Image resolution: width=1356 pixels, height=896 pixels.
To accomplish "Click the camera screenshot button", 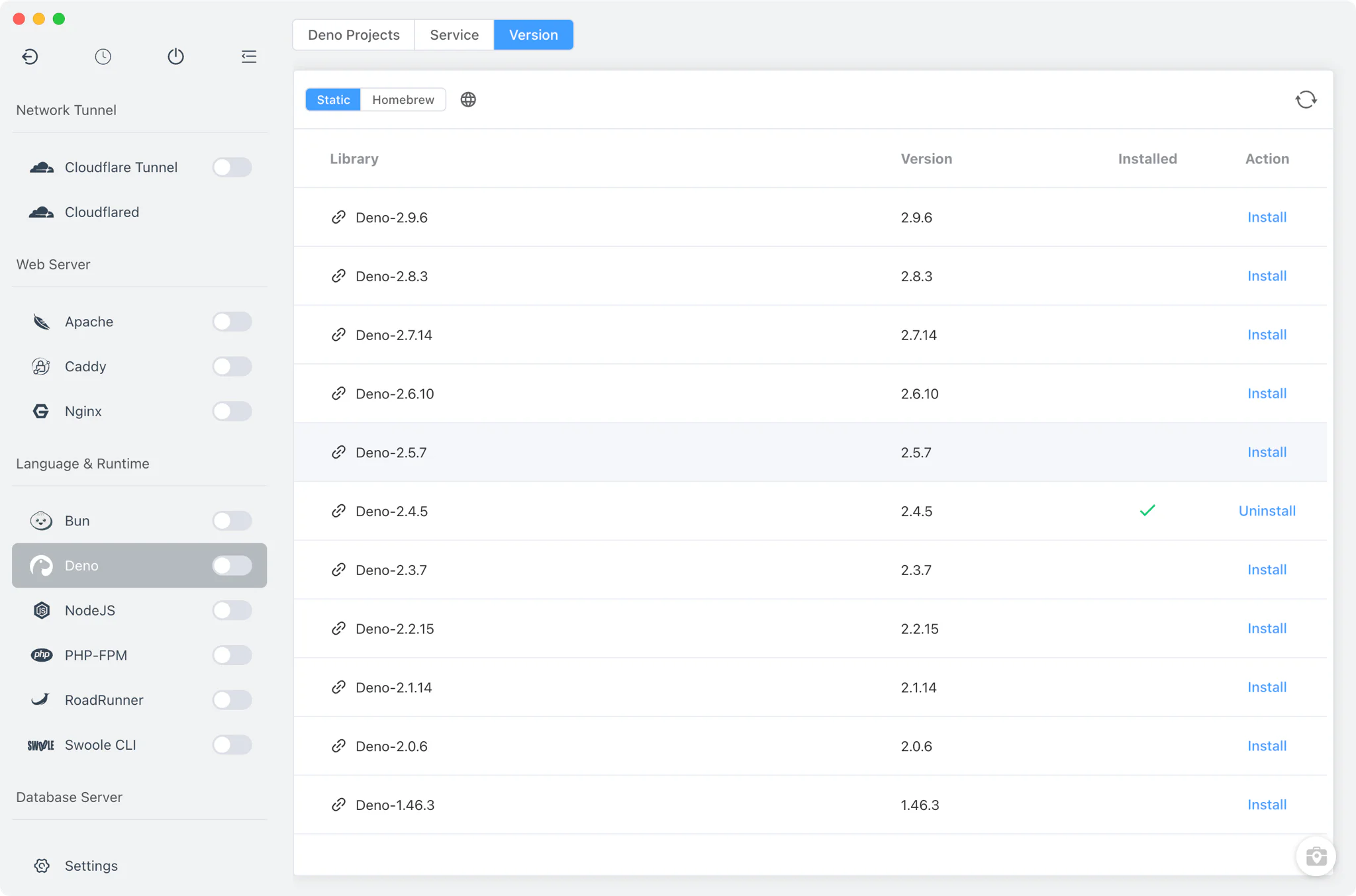I will tap(1316, 856).
